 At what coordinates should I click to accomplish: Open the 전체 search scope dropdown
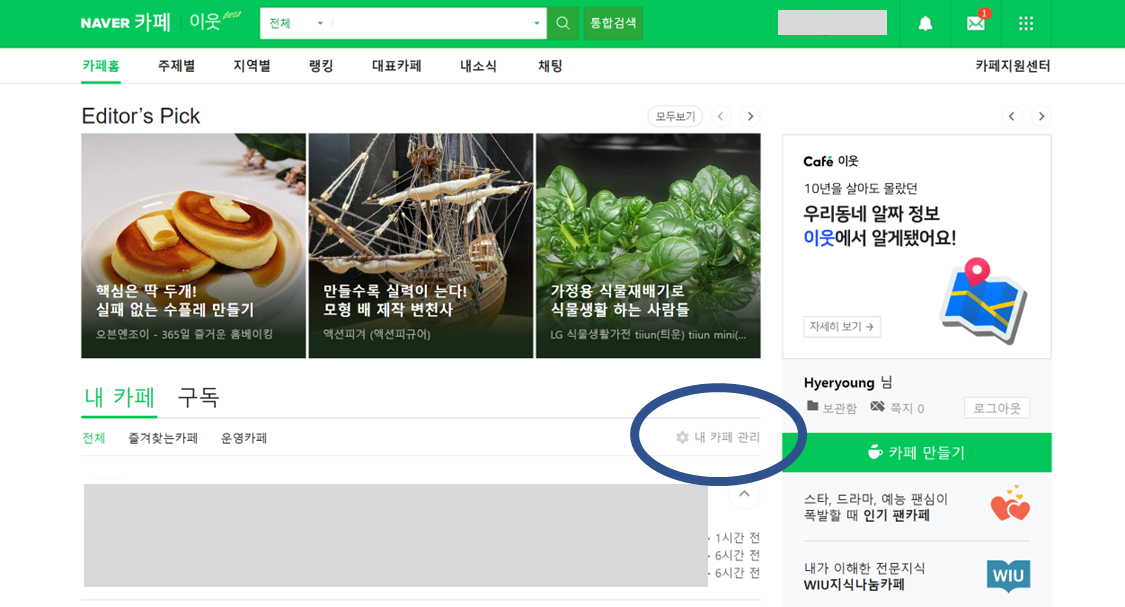[296, 24]
